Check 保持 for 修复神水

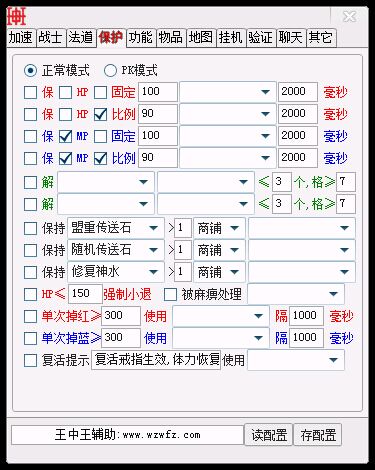[x=30, y=272]
